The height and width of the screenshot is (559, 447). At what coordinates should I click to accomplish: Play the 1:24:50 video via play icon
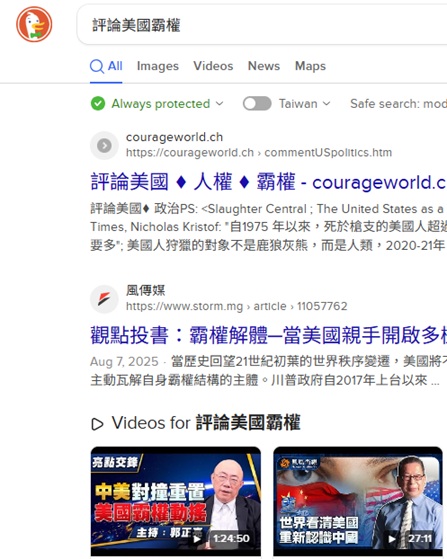(197, 539)
